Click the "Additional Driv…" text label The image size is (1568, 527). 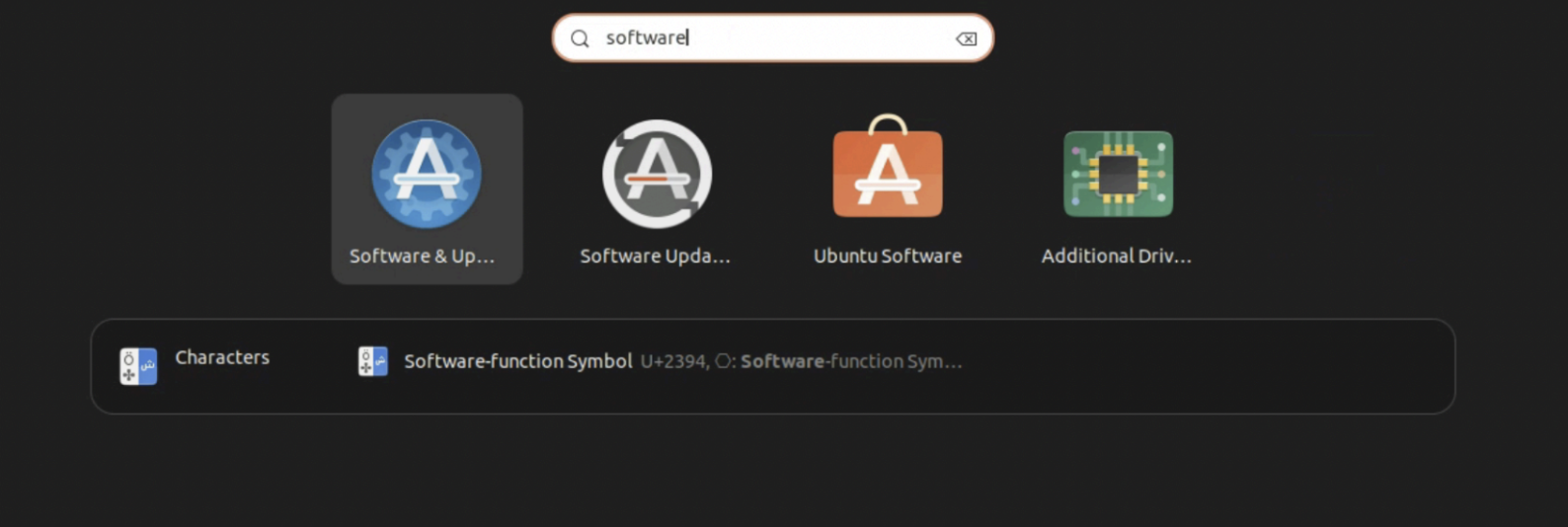[1116, 257]
